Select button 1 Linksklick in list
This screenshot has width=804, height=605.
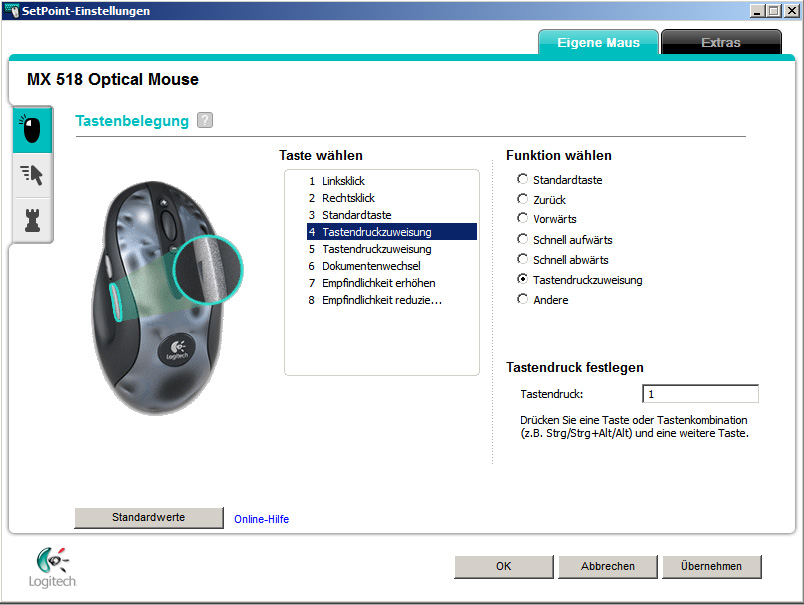click(x=392, y=181)
